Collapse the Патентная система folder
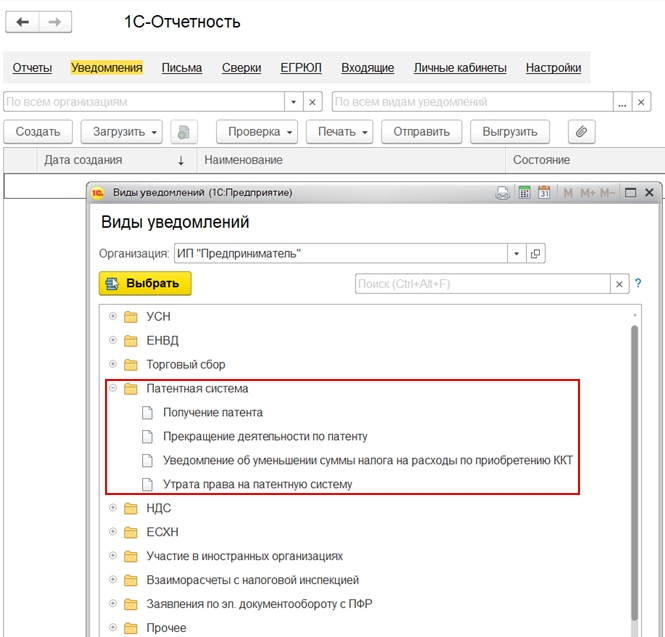This screenshot has height=637, width=665. (113, 388)
